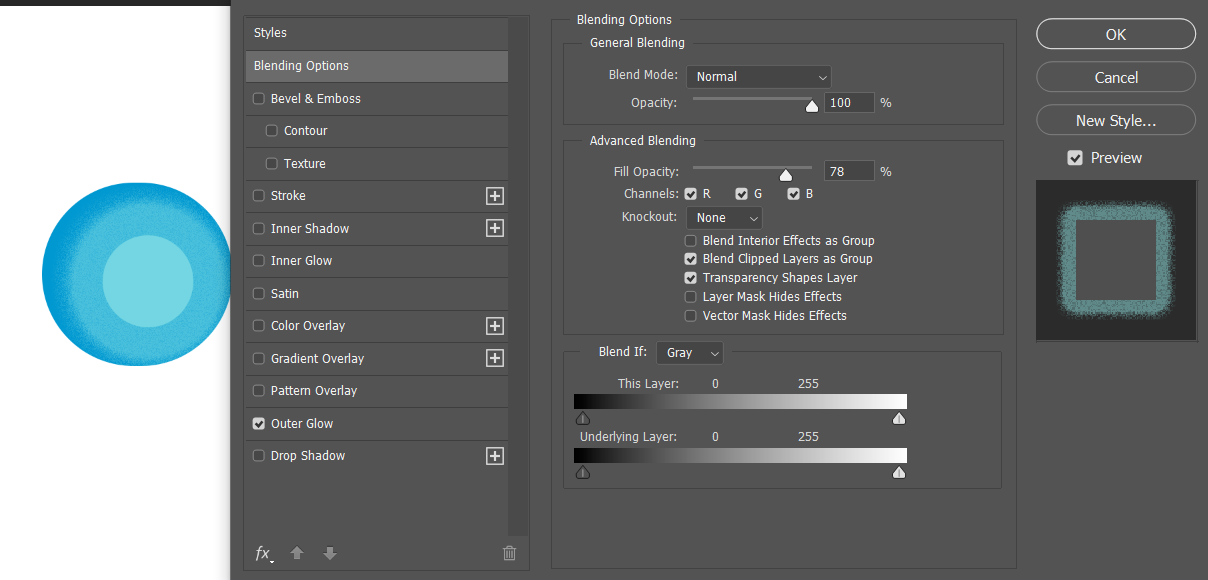Enable the Color Overlay checkbox
The image size is (1208, 580).
tap(259, 326)
